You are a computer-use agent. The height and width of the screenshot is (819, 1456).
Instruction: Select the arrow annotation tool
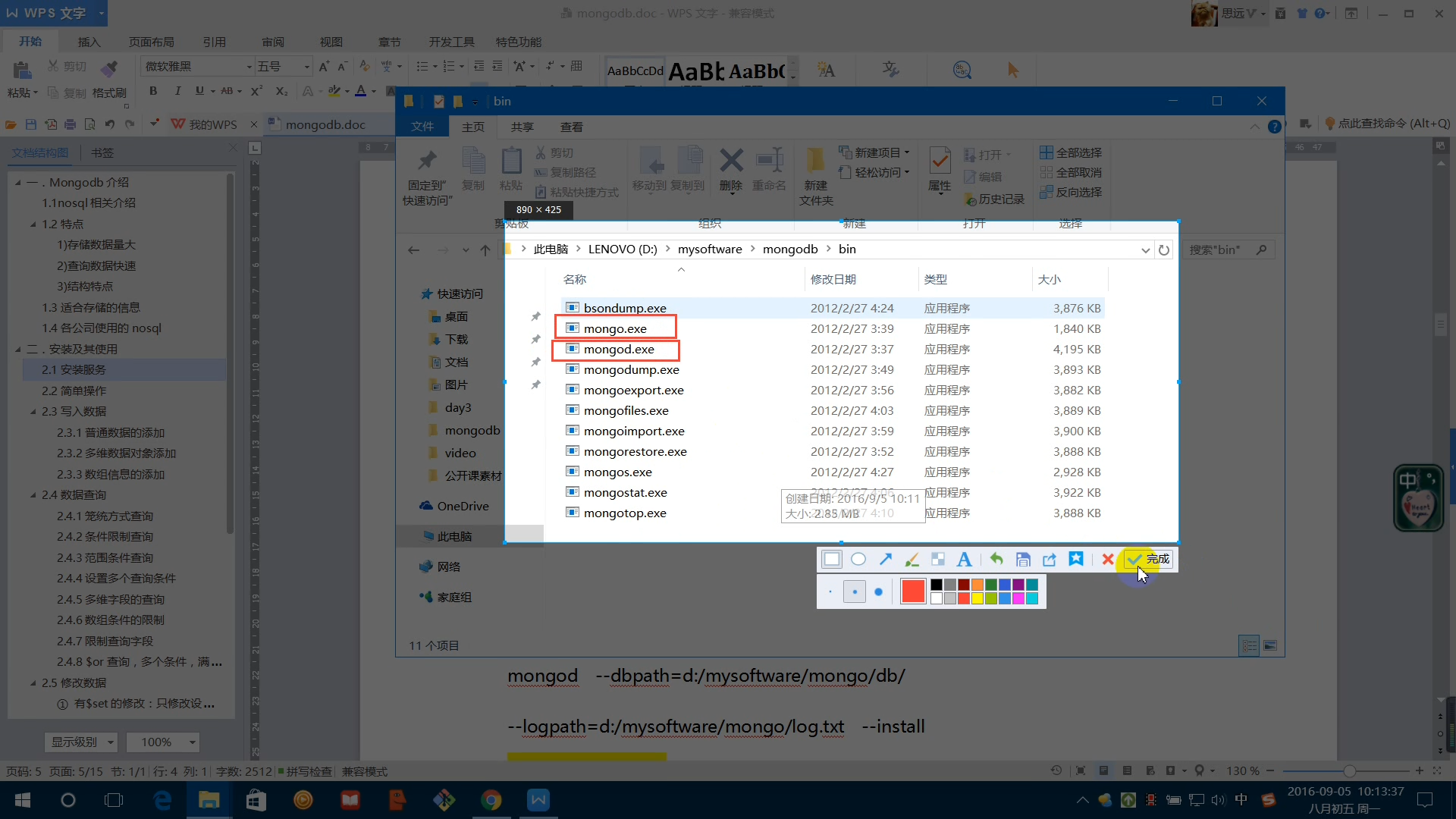(885, 559)
